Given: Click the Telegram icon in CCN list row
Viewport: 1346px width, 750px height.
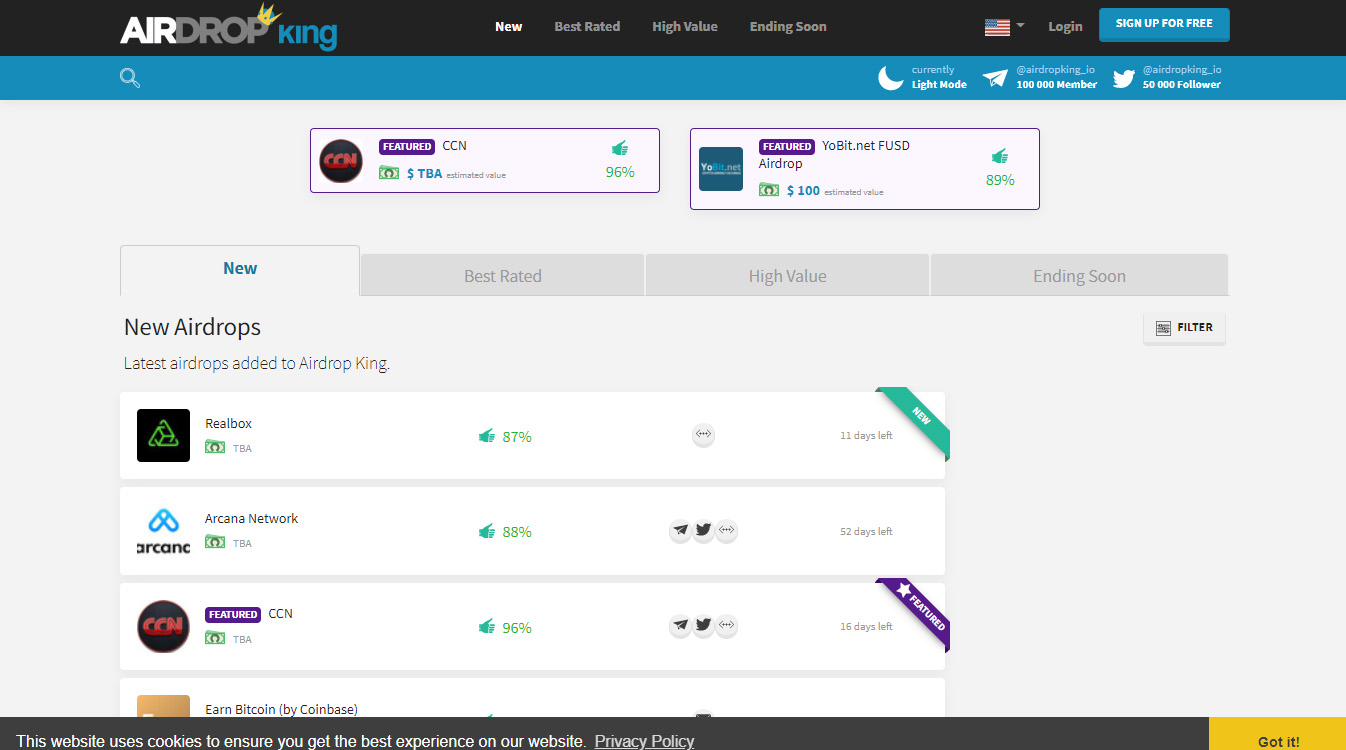Looking at the screenshot, I should (x=680, y=625).
